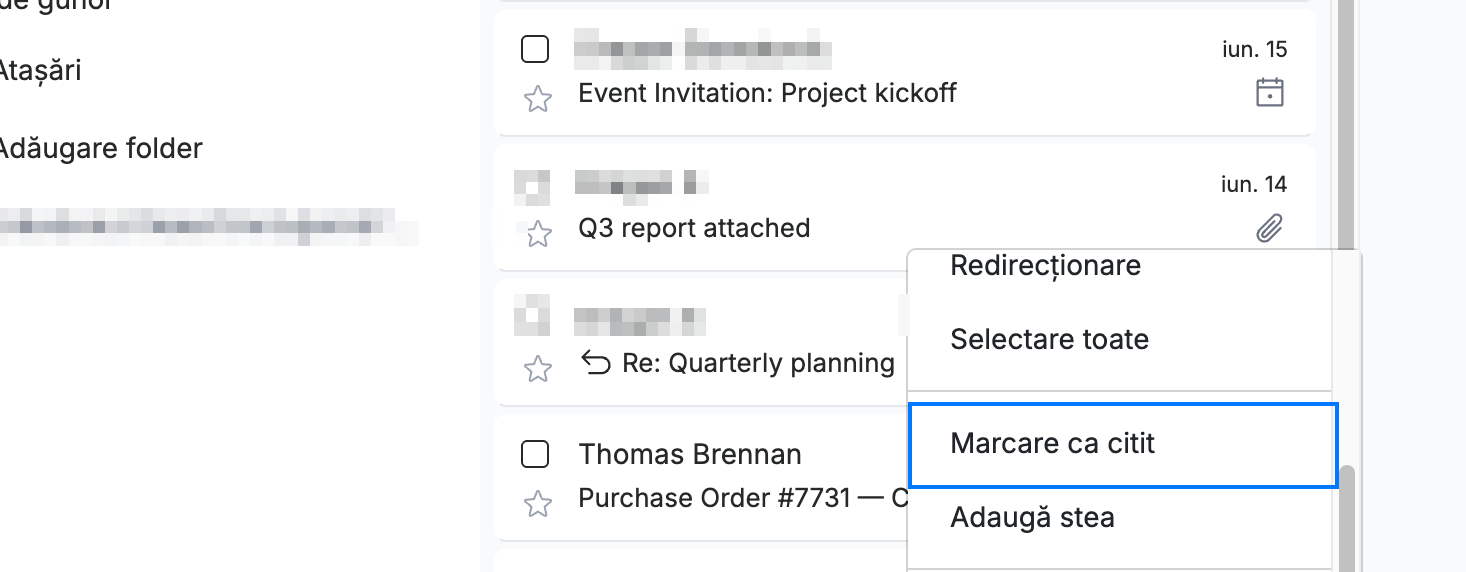The image size is (1466, 572).
Task: Click the context menu scrollbar thumb
Action: click(1347, 518)
